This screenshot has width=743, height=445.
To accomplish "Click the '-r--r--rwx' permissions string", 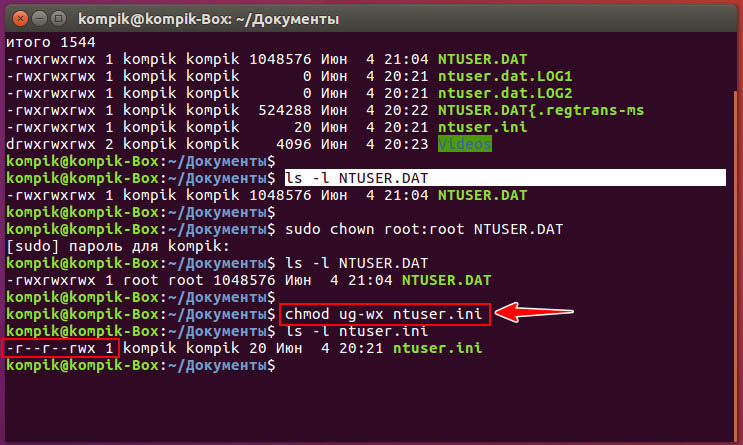I will [x=51, y=348].
